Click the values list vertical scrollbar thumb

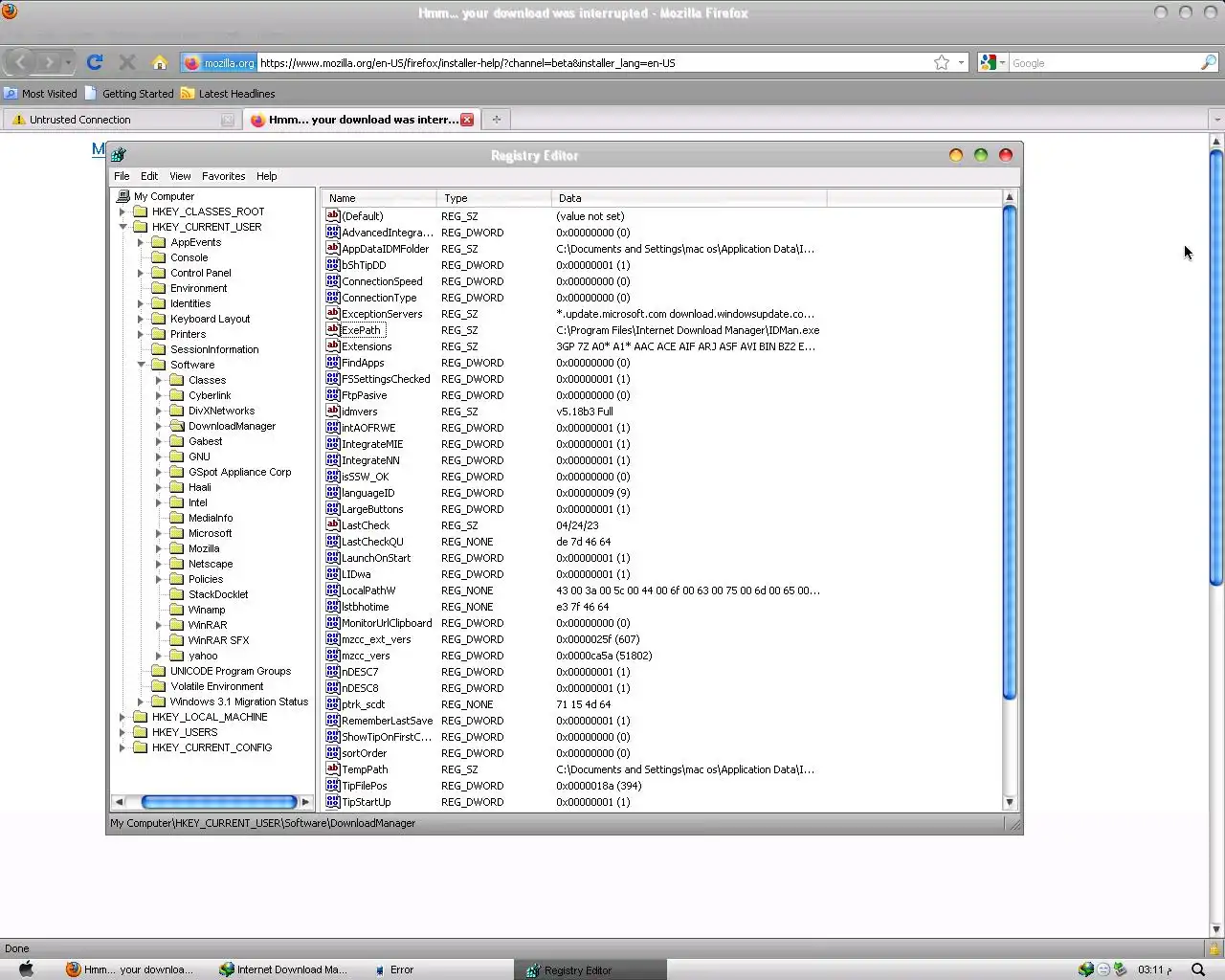coord(1009,452)
